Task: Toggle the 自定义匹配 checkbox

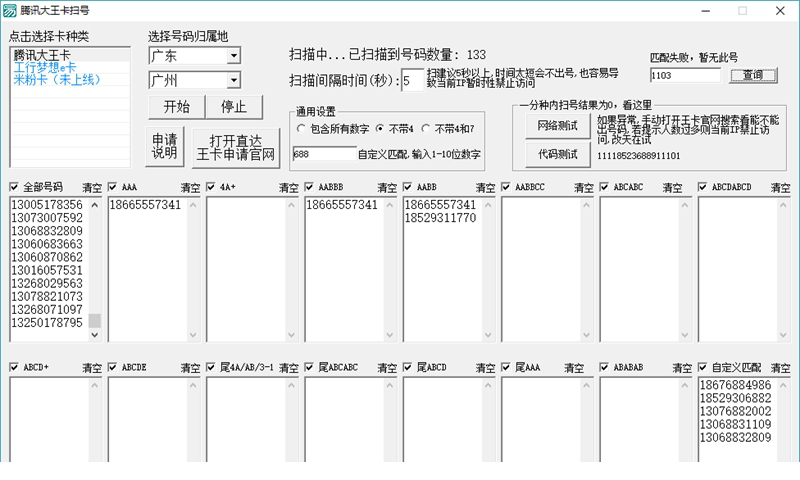Action: (703, 367)
